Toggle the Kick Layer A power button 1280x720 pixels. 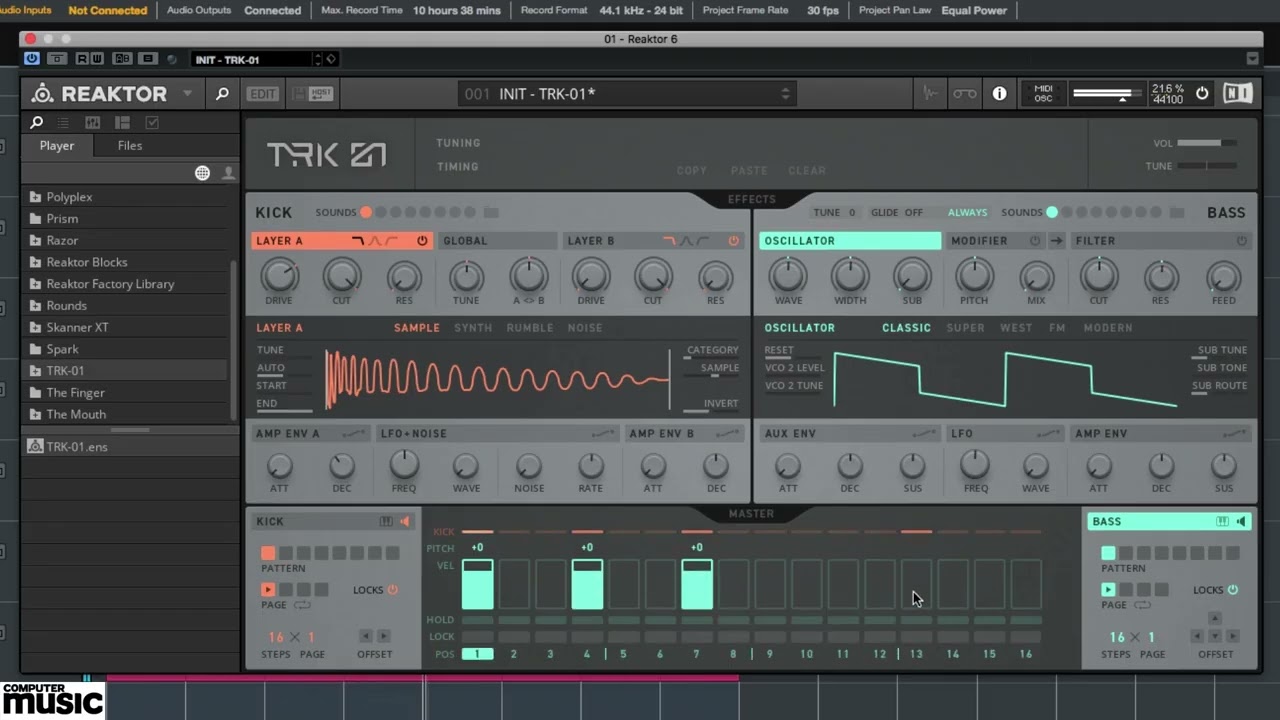coord(422,241)
